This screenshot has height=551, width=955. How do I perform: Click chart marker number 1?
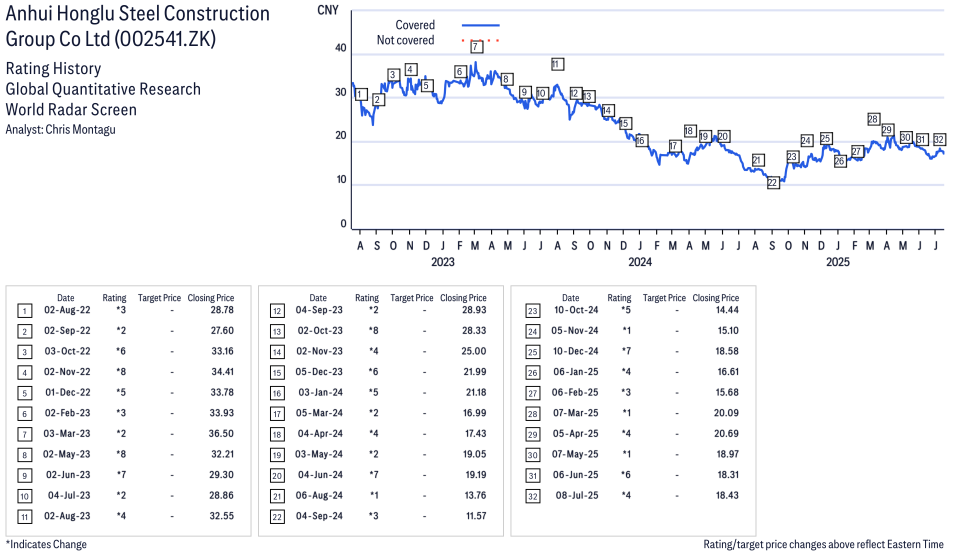tap(361, 94)
